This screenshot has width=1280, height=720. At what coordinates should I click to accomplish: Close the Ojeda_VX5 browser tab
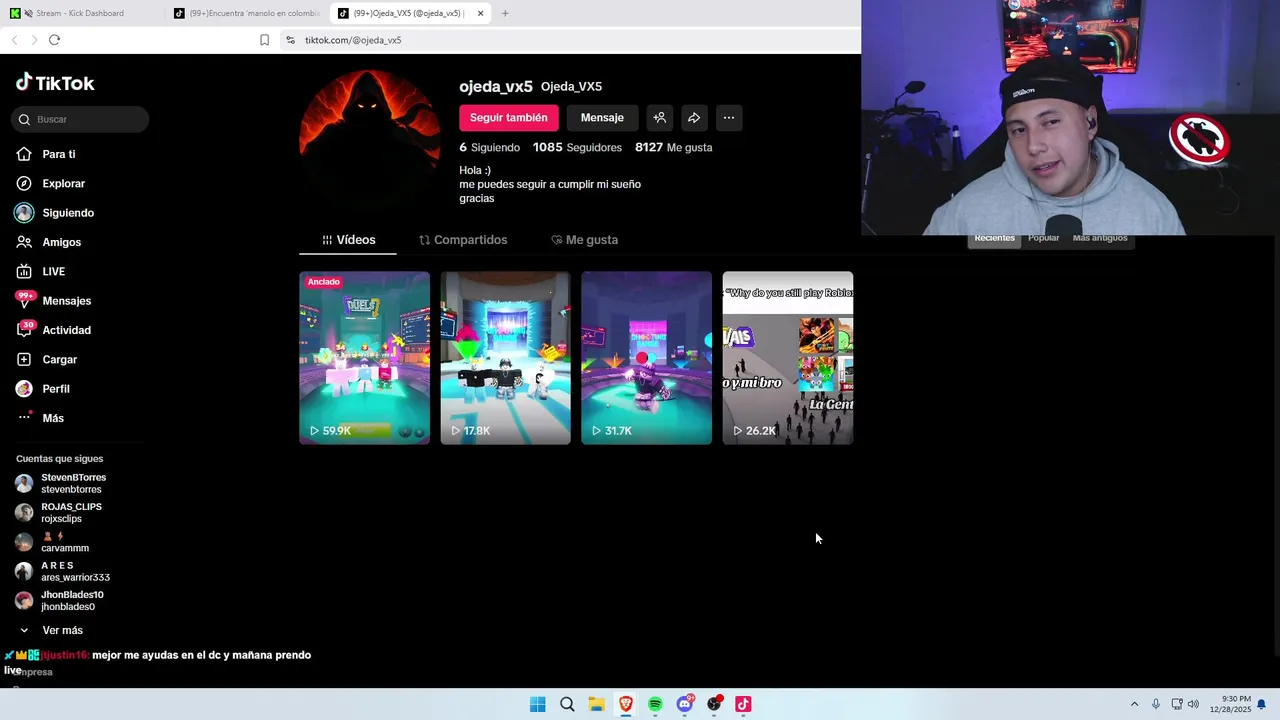point(480,13)
